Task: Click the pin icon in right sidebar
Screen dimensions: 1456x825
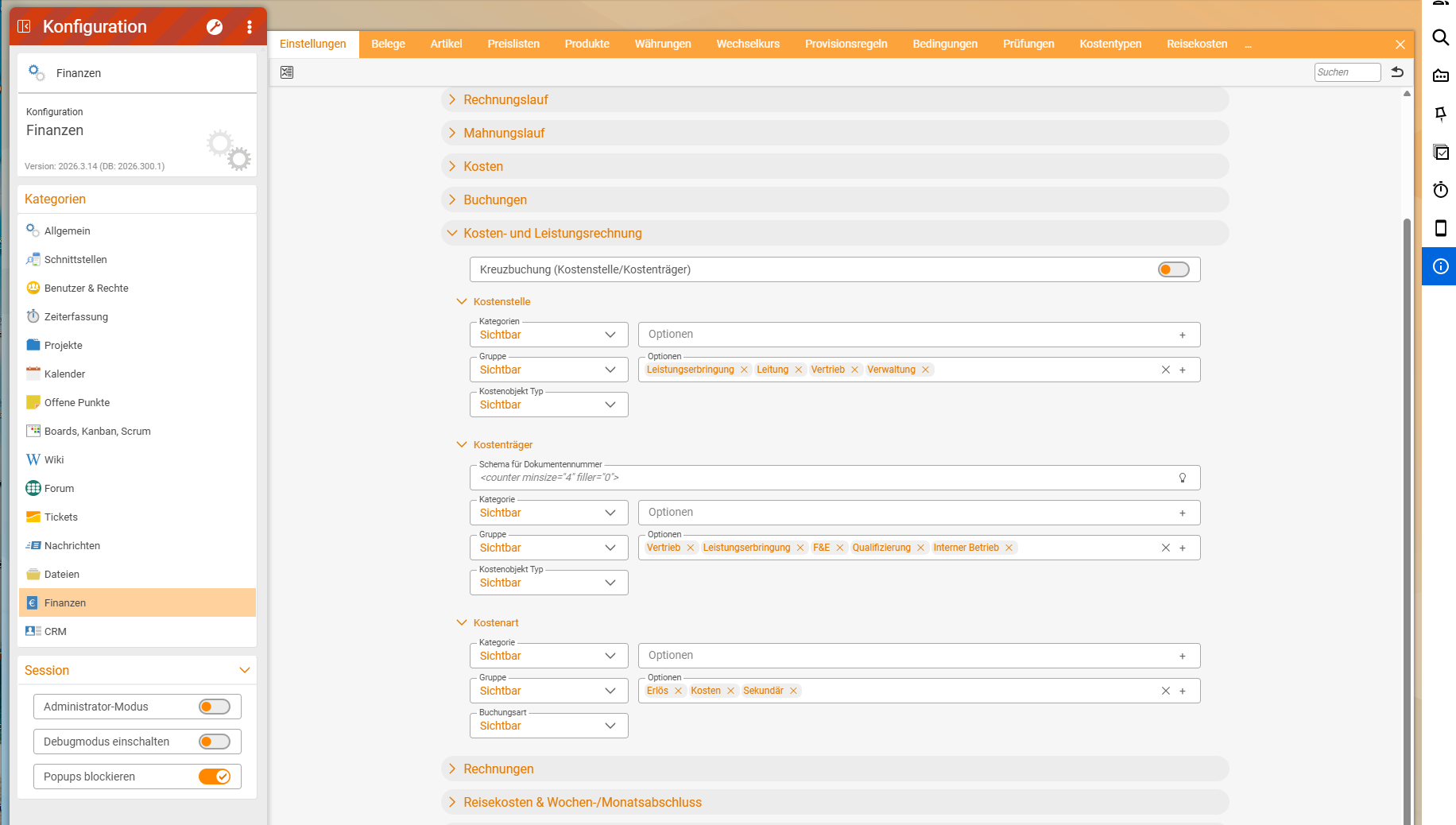Action: (1440, 114)
